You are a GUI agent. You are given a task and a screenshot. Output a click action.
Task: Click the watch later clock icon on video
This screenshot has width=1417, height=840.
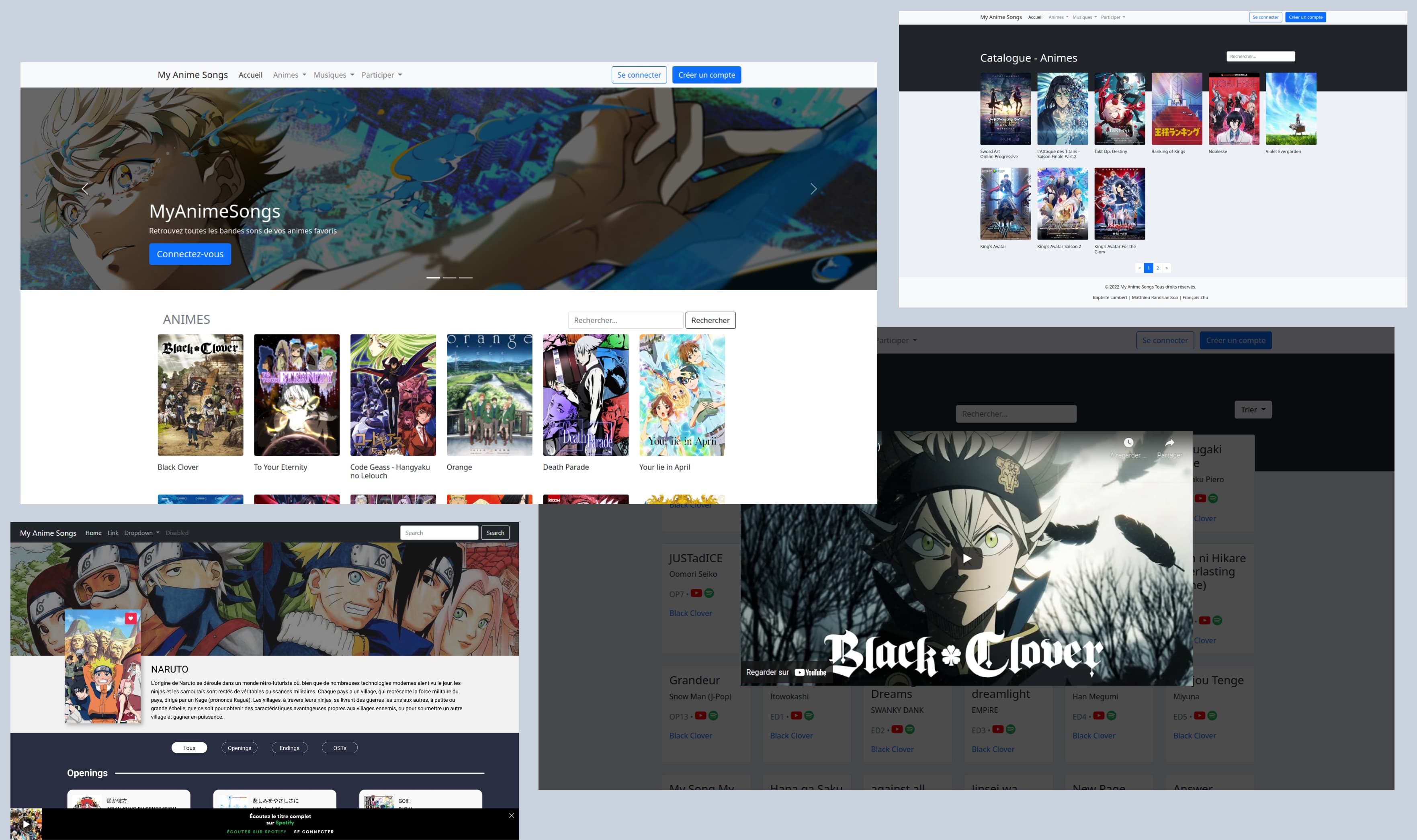[1128, 443]
